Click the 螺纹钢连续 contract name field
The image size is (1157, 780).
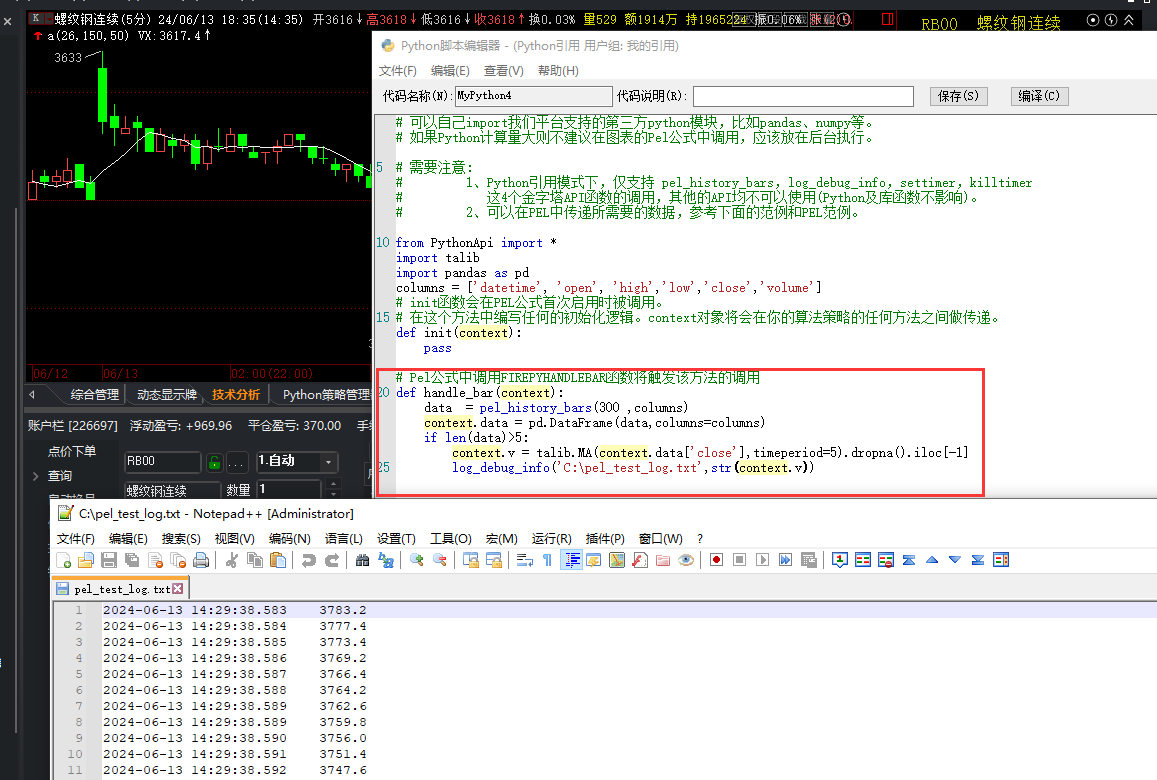point(173,490)
